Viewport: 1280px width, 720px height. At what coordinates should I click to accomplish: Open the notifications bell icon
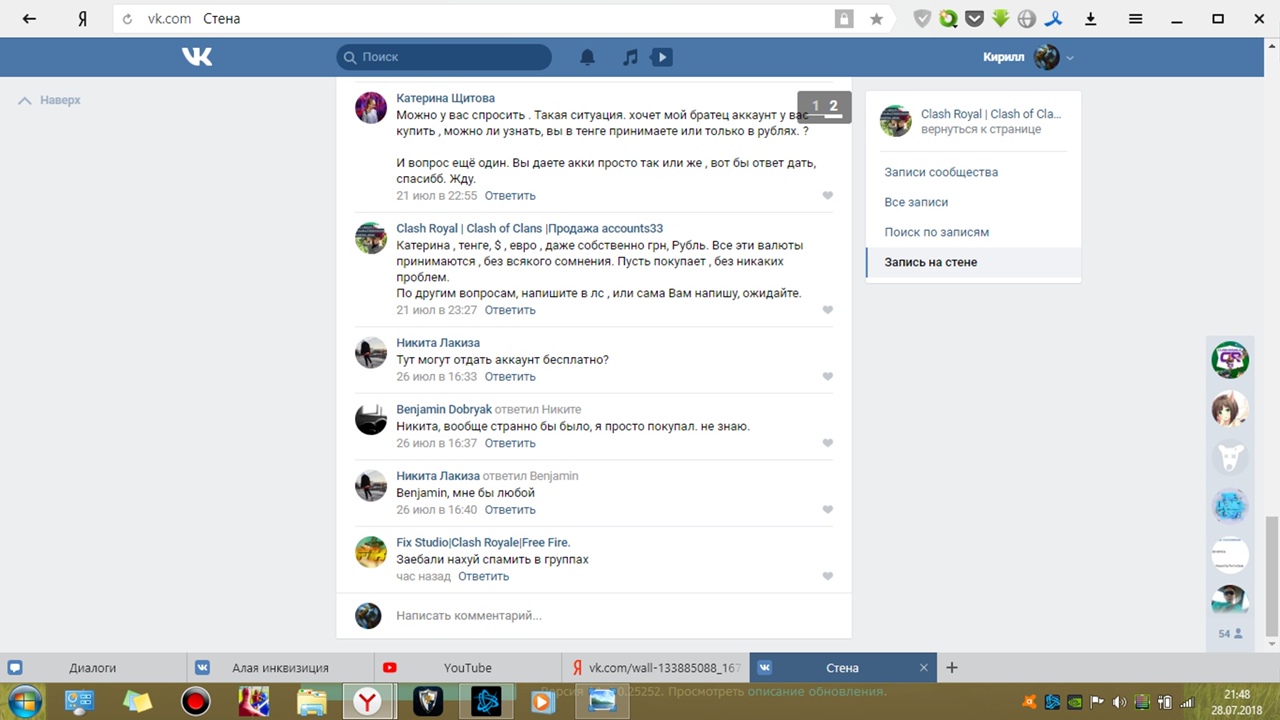coord(588,57)
